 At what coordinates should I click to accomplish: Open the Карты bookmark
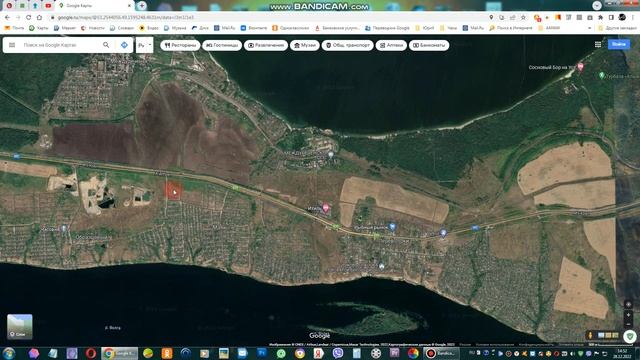click(x=39, y=28)
